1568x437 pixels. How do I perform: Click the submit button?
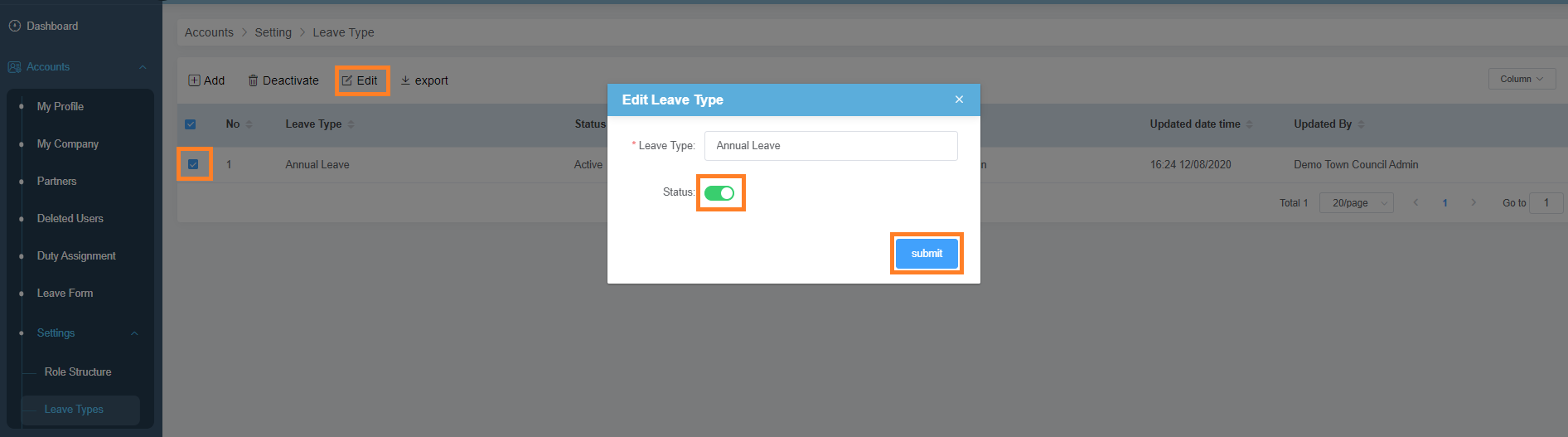click(927, 254)
